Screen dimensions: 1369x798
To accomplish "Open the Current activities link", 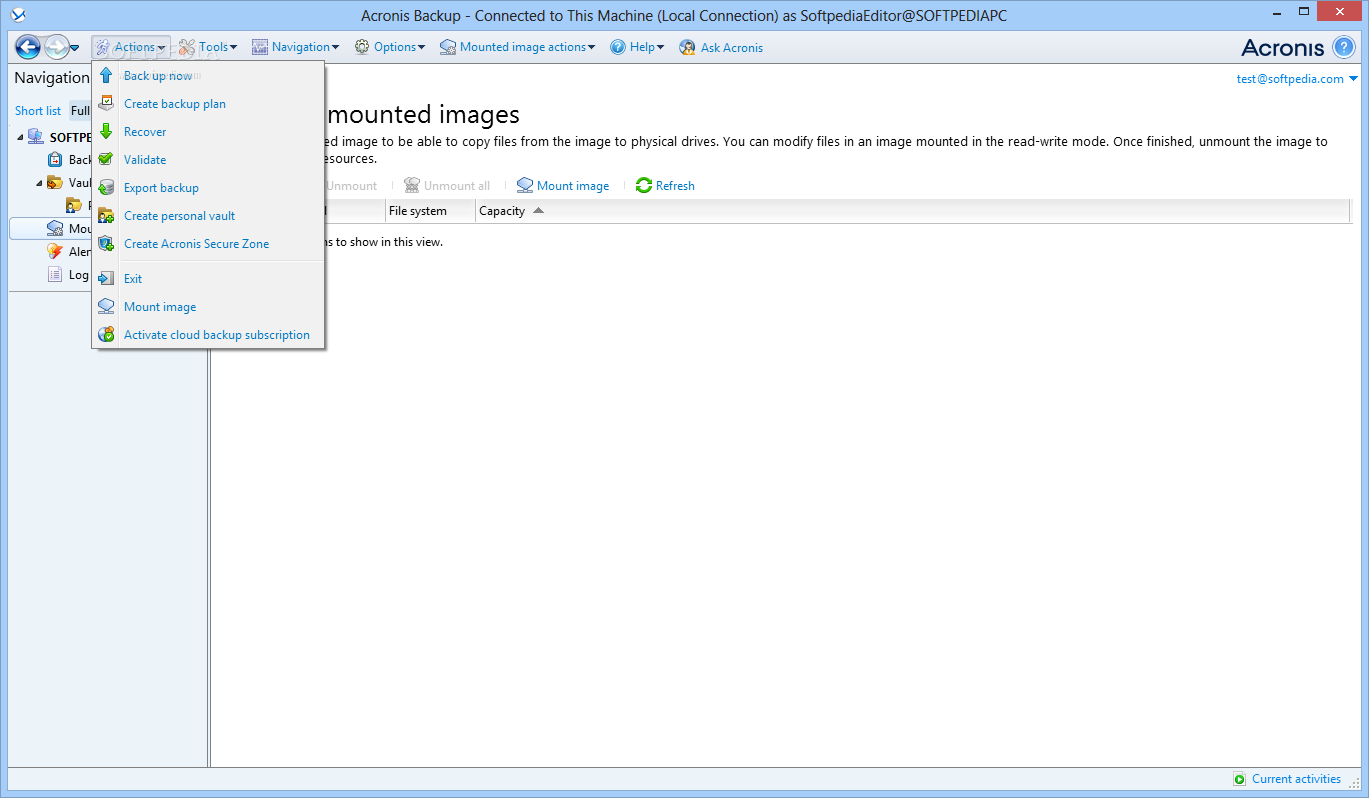I will [1287, 779].
